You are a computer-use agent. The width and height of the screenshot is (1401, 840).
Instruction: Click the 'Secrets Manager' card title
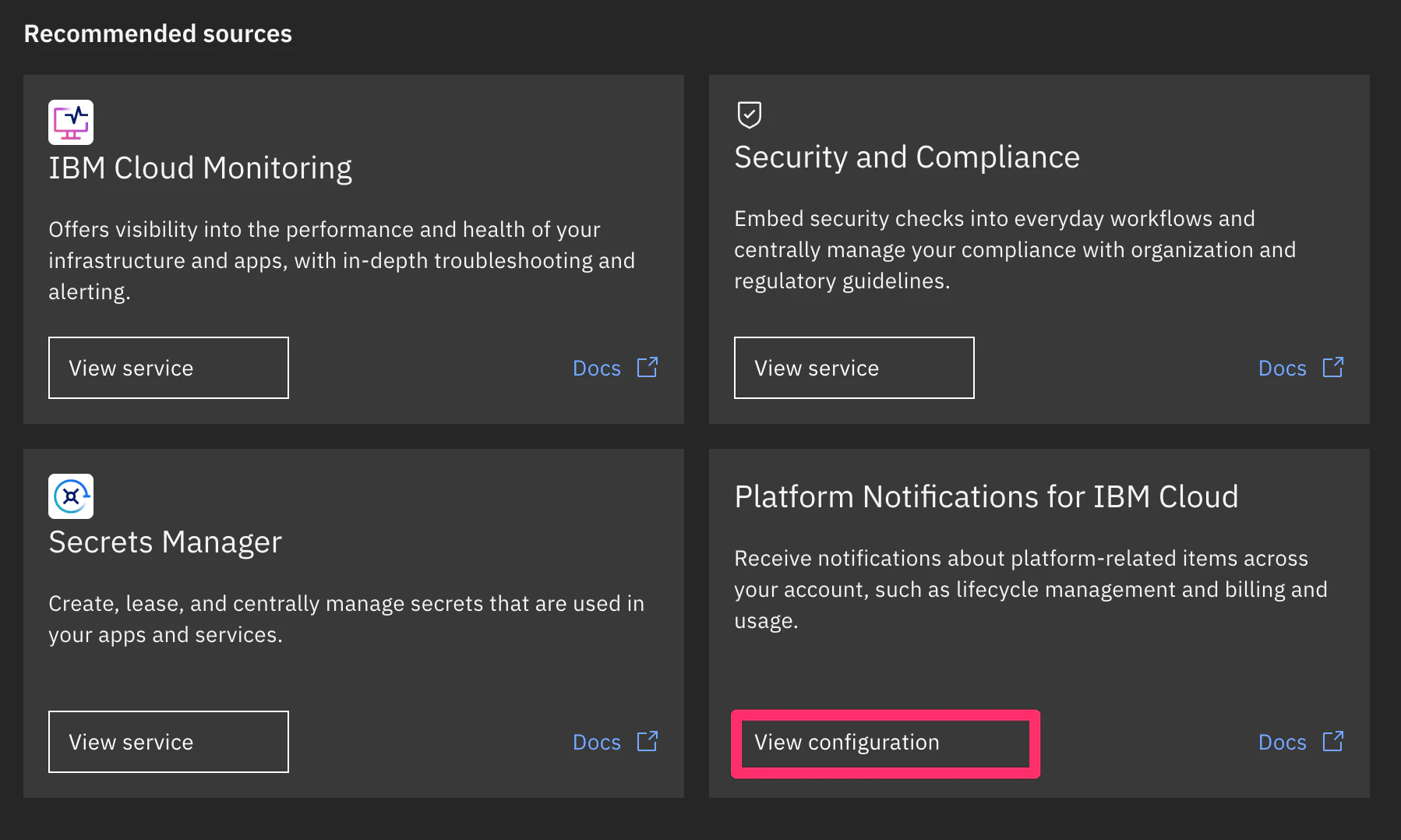(165, 542)
